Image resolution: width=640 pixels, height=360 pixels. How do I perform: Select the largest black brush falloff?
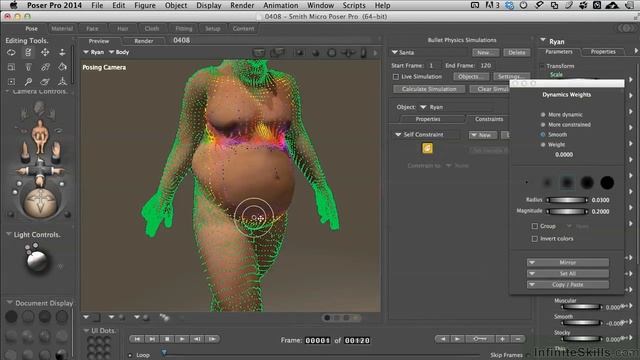point(607,183)
